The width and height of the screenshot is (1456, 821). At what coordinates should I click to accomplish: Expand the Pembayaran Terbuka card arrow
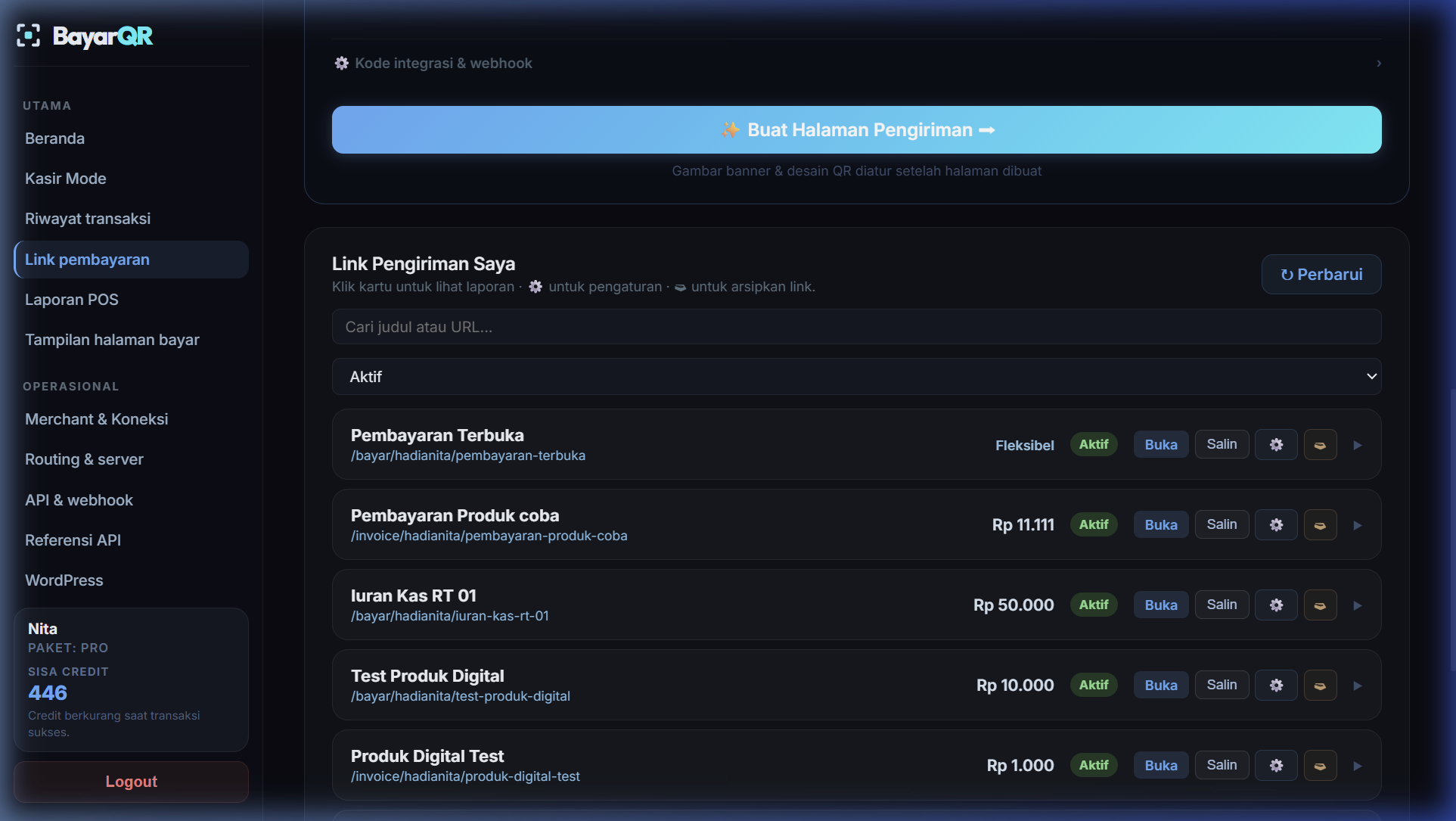[1358, 445]
